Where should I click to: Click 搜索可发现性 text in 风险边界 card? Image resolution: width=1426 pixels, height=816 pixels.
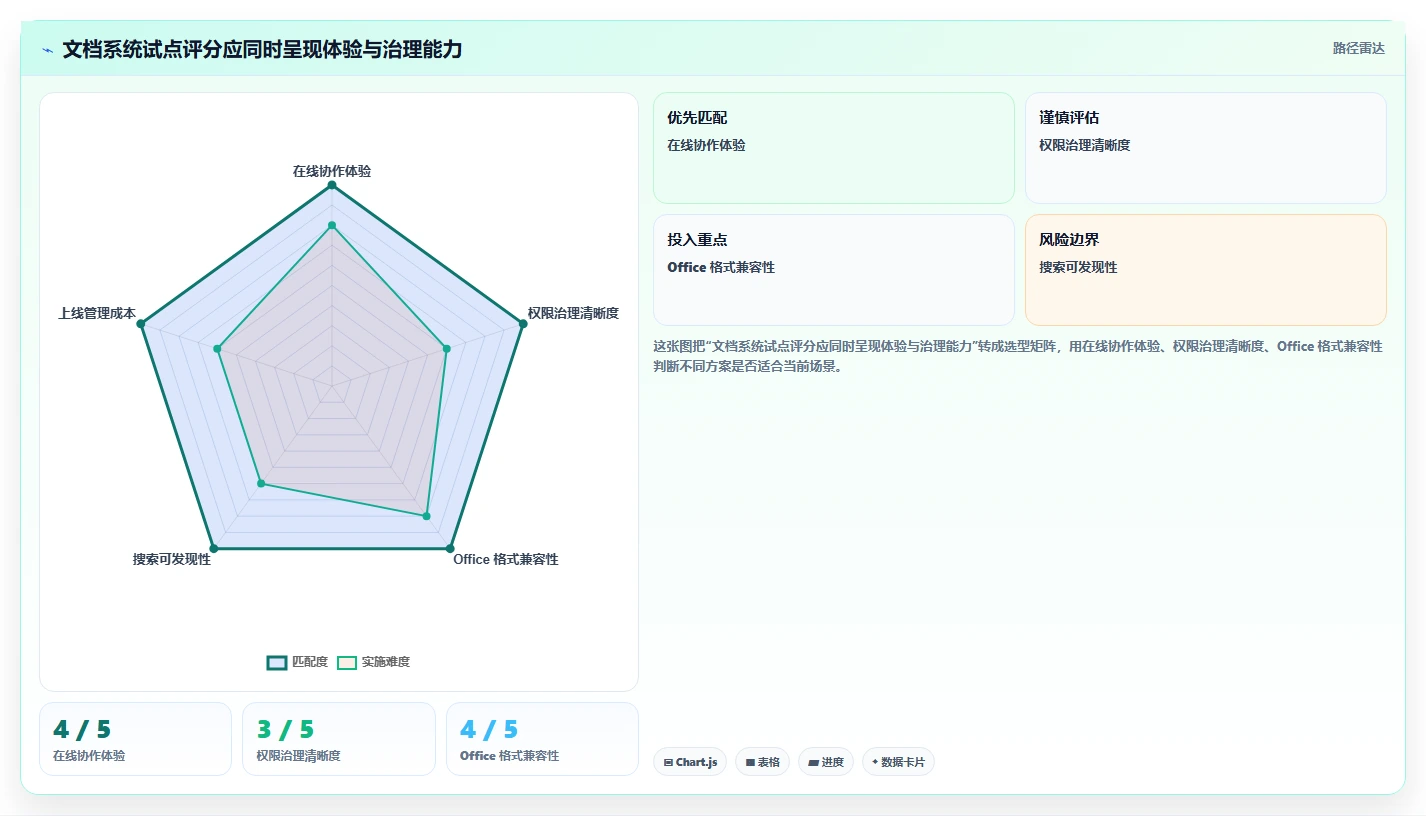coord(1078,267)
